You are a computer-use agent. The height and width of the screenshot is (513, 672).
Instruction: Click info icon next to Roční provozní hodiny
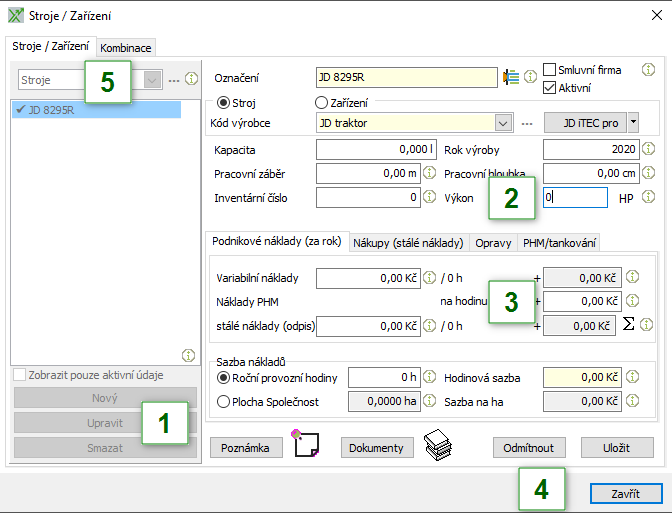point(429,377)
